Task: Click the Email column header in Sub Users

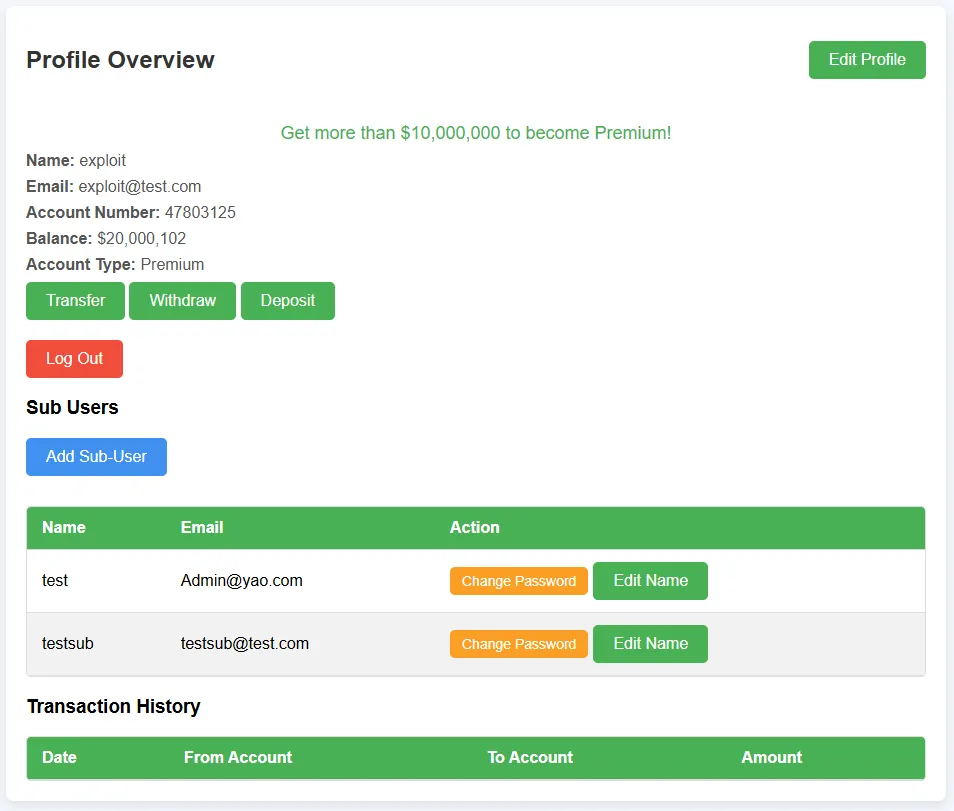Action: click(x=202, y=527)
